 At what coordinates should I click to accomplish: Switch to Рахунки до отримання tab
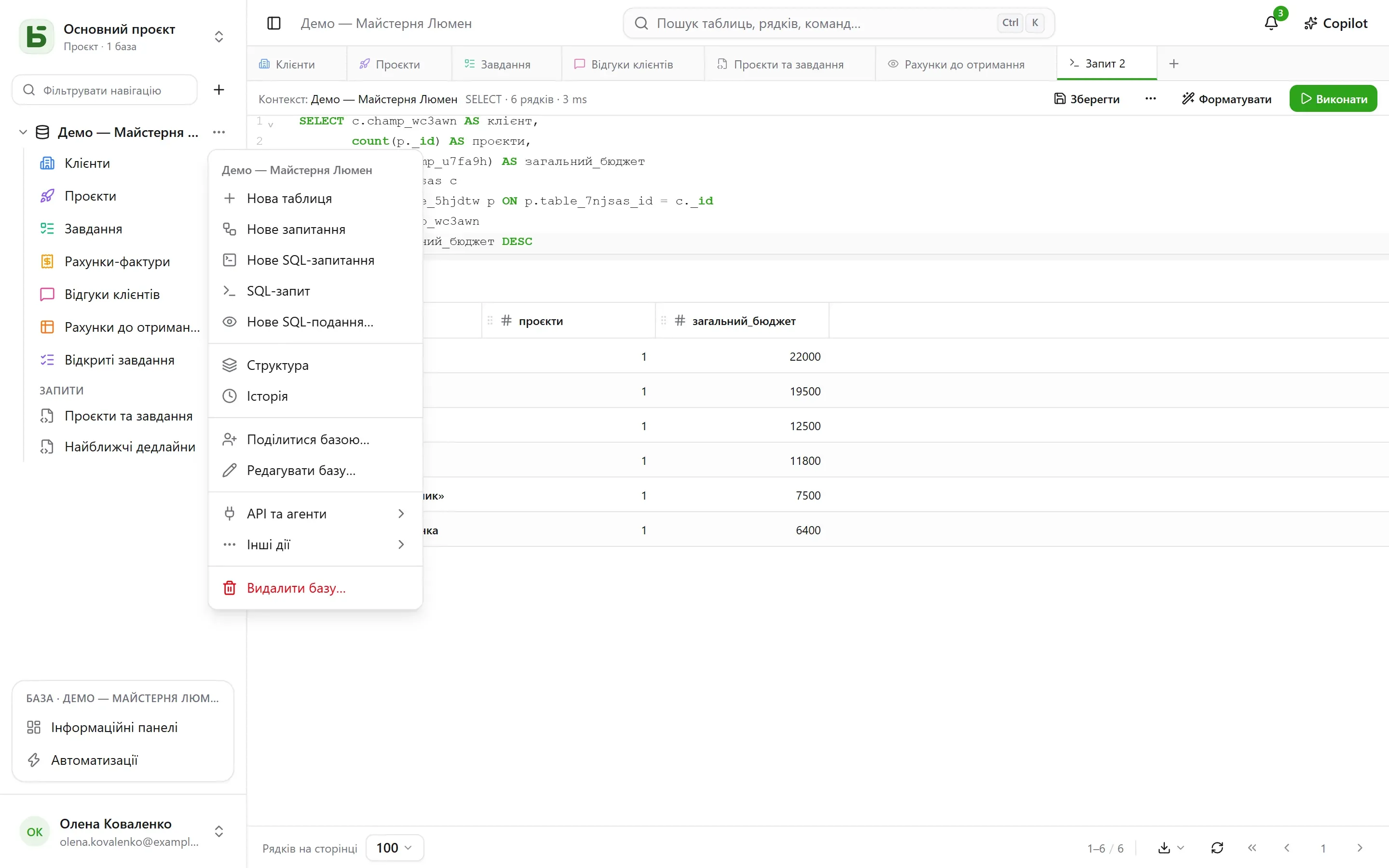click(x=966, y=64)
